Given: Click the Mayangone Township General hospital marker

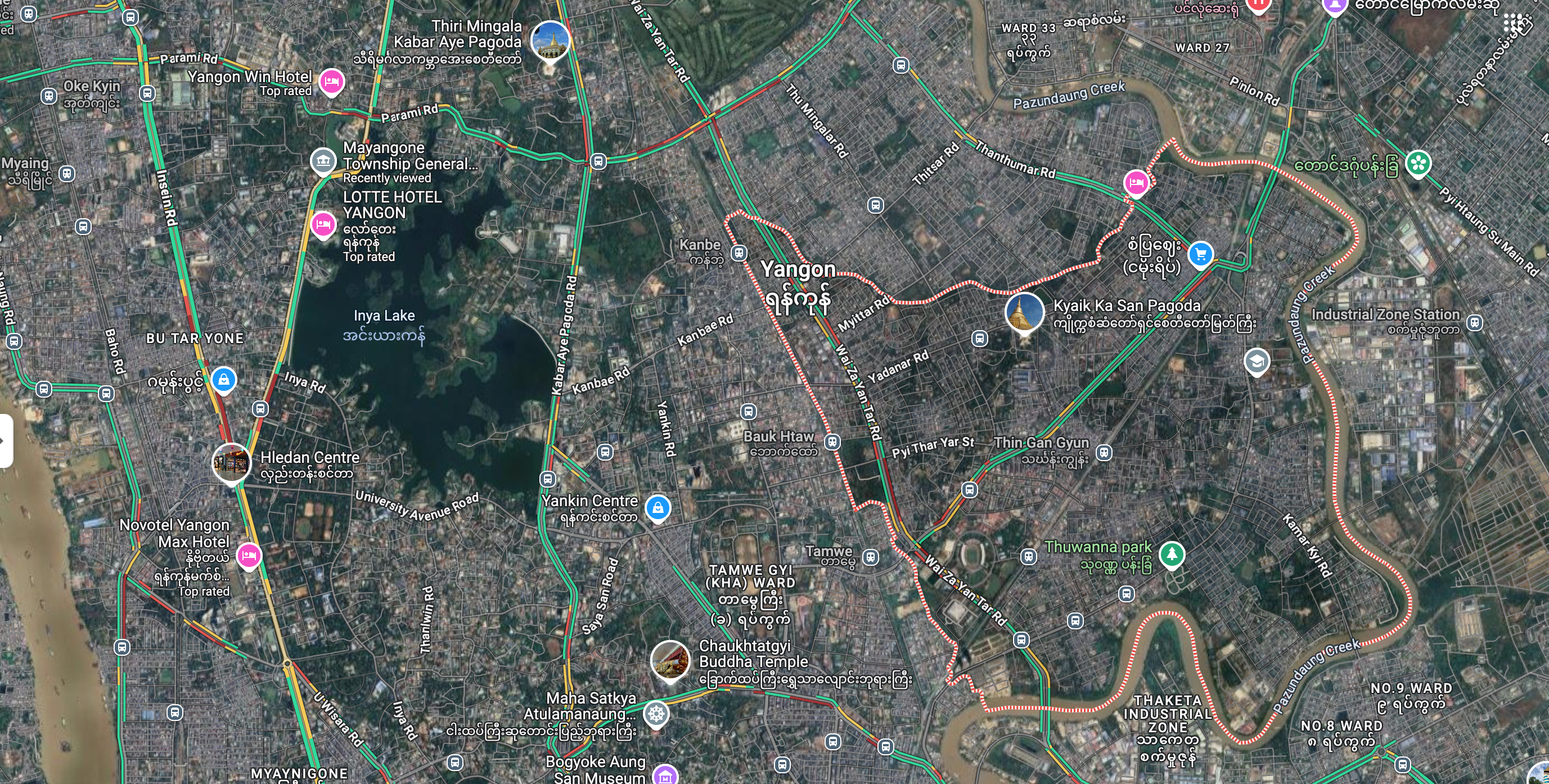Looking at the screenshot, I should click(x=323, y=160).
